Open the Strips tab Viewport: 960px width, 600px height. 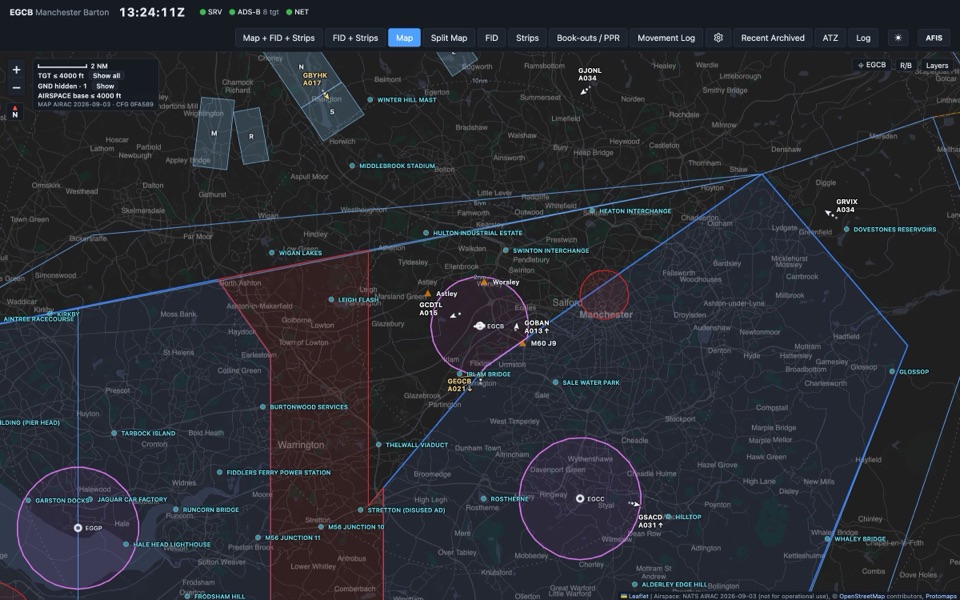[527, 38]
